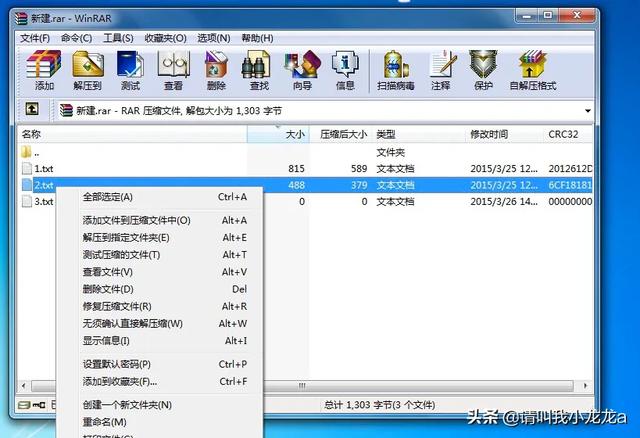Choose 重命名(M) menu entry
The width and height of the screenshot is (640, 438).
coord(160,422)
